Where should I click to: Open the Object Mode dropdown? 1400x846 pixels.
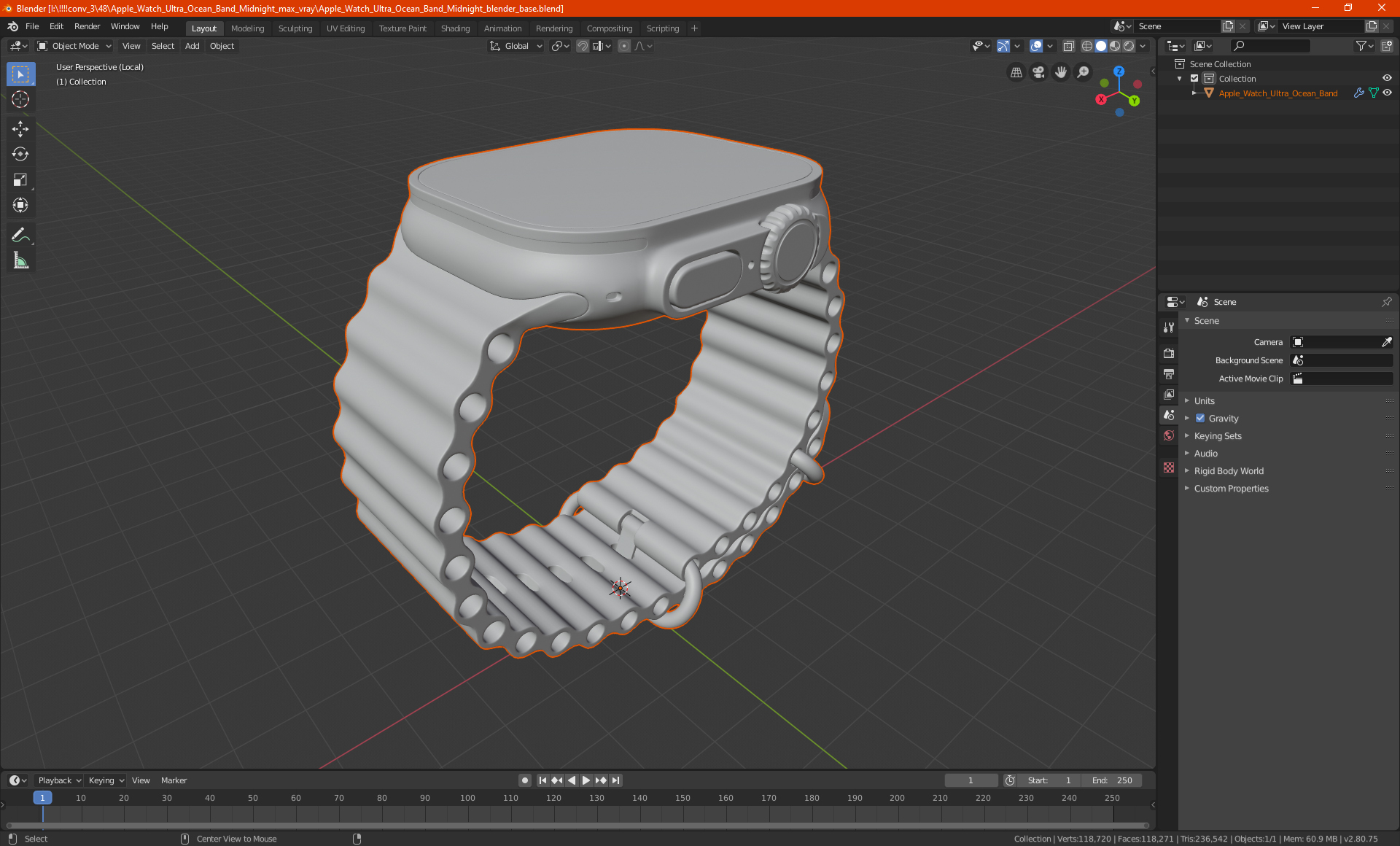pyautogui.click(x=74, y=46)
